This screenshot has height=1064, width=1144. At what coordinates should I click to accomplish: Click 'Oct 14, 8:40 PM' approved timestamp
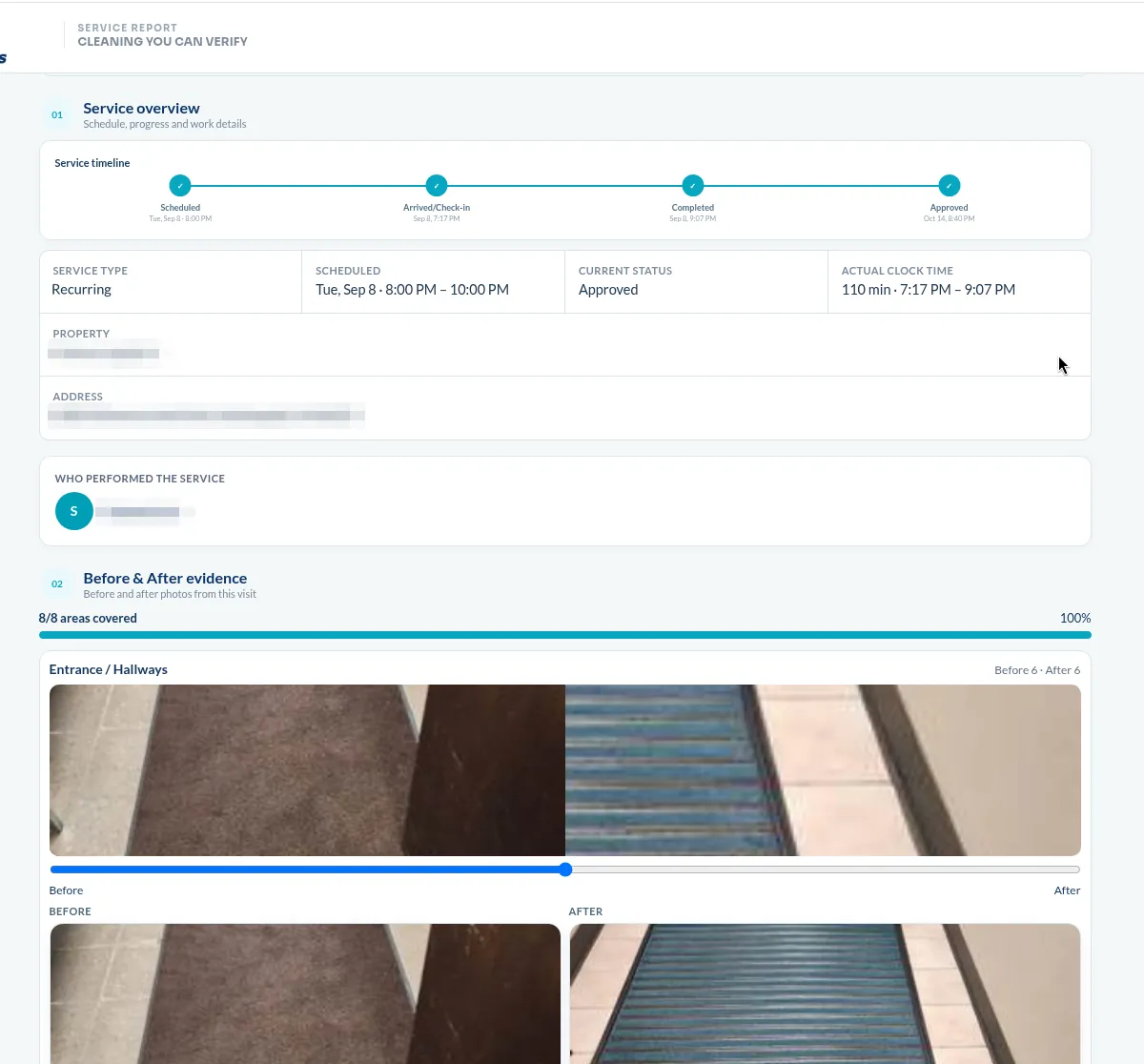(950, 218)
